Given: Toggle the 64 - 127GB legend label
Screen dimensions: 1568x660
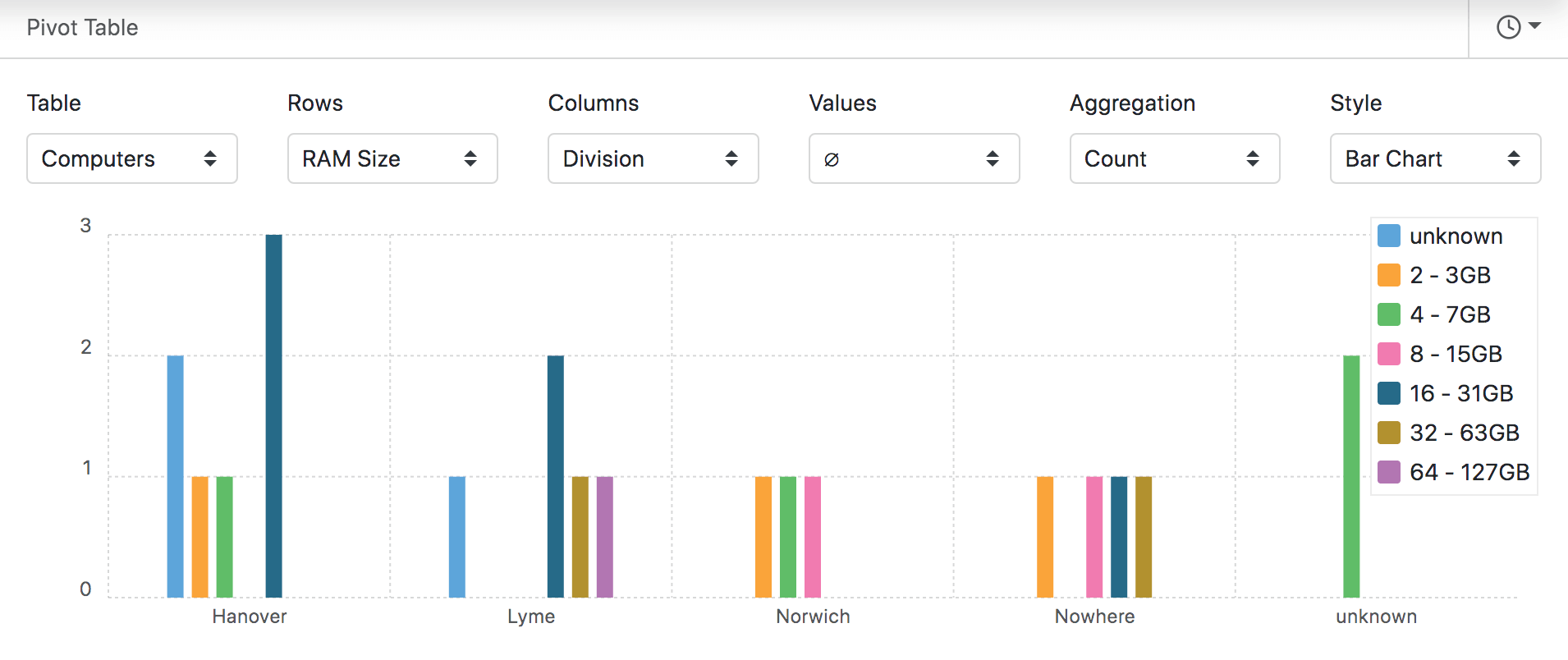Looking at the screenshot, I should click(1469, 472).
